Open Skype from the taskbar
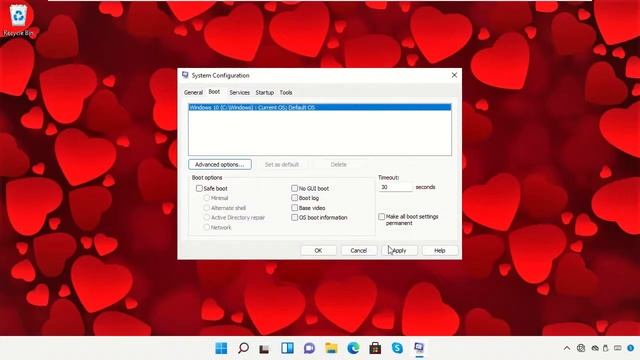 click(397, 348)
